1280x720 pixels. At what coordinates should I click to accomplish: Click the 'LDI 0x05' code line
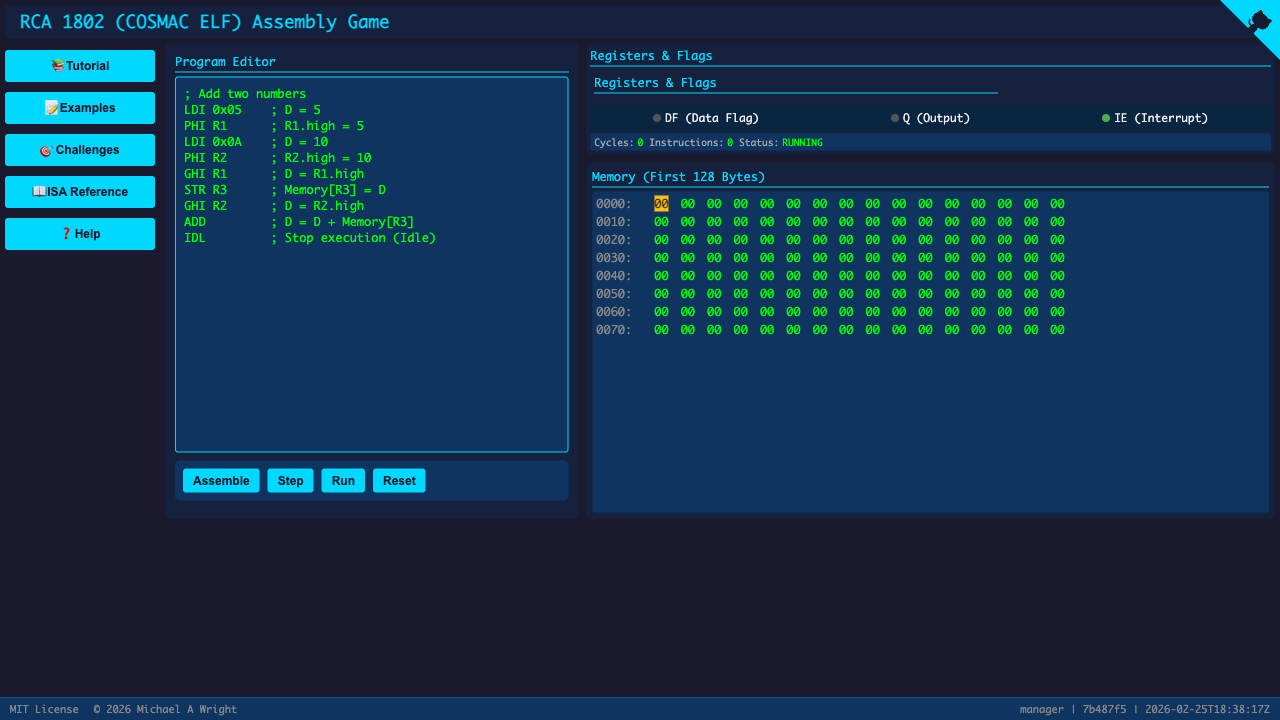coord(252,110)
